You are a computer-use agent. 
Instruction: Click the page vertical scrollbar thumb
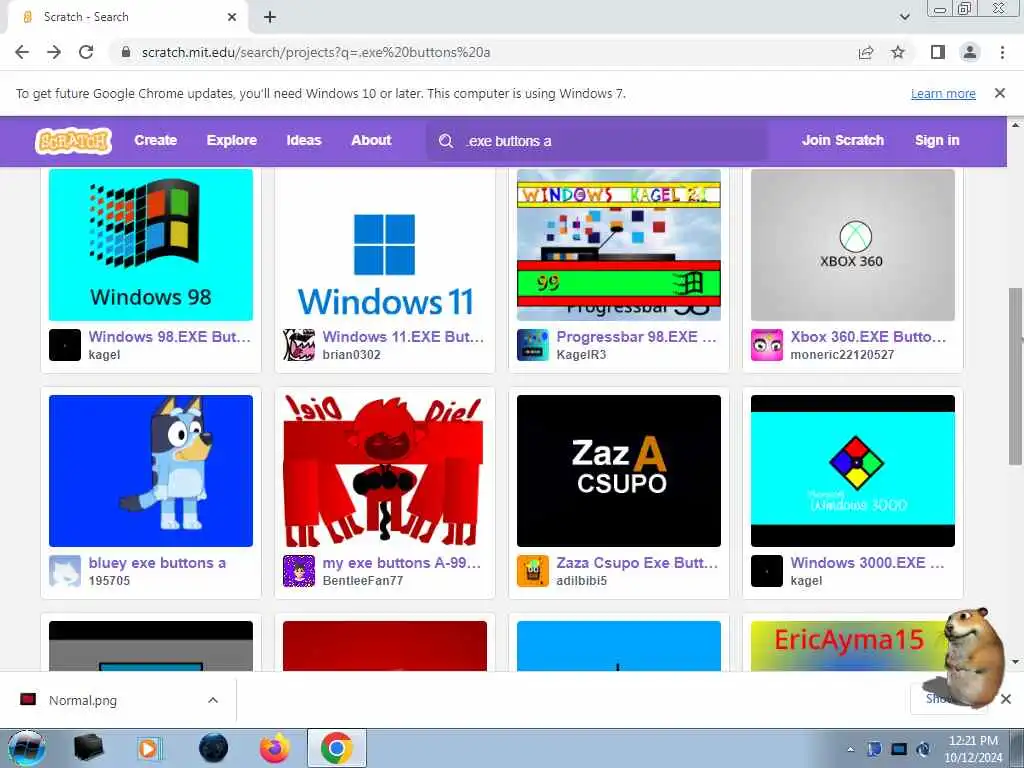tap(1015, 376)
